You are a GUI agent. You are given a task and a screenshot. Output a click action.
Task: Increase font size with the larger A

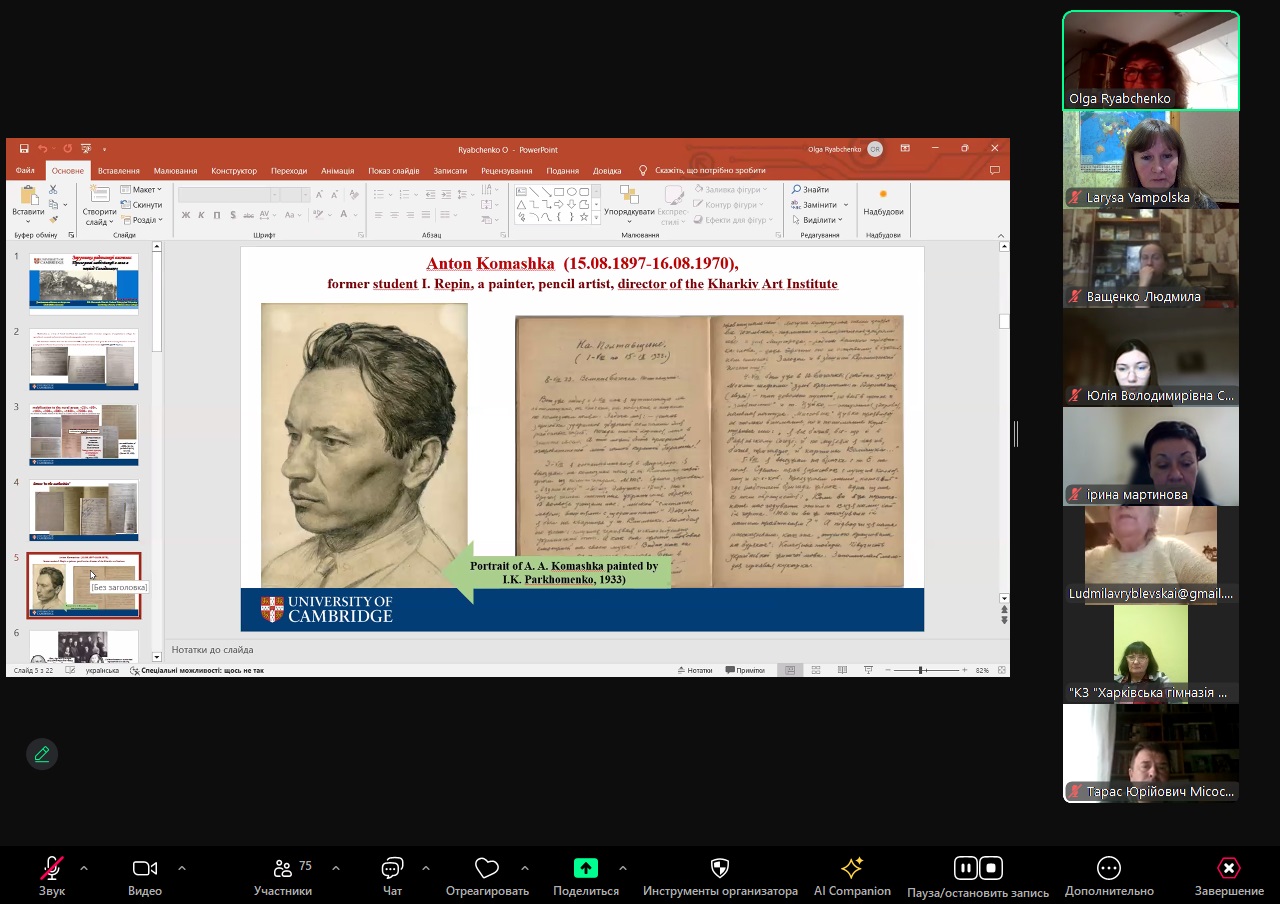(319, 195)
